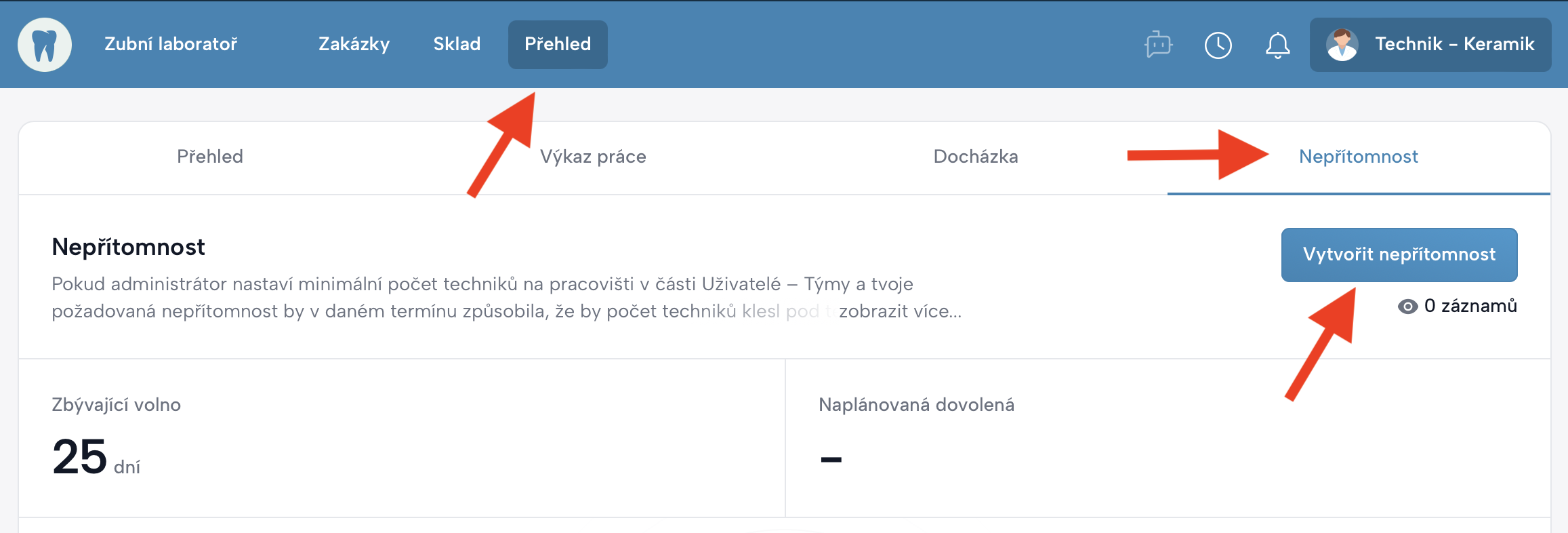Click the Zbývající volno 25 dní card
Viewport: 1568px width, 533px height.
[401, 438]
